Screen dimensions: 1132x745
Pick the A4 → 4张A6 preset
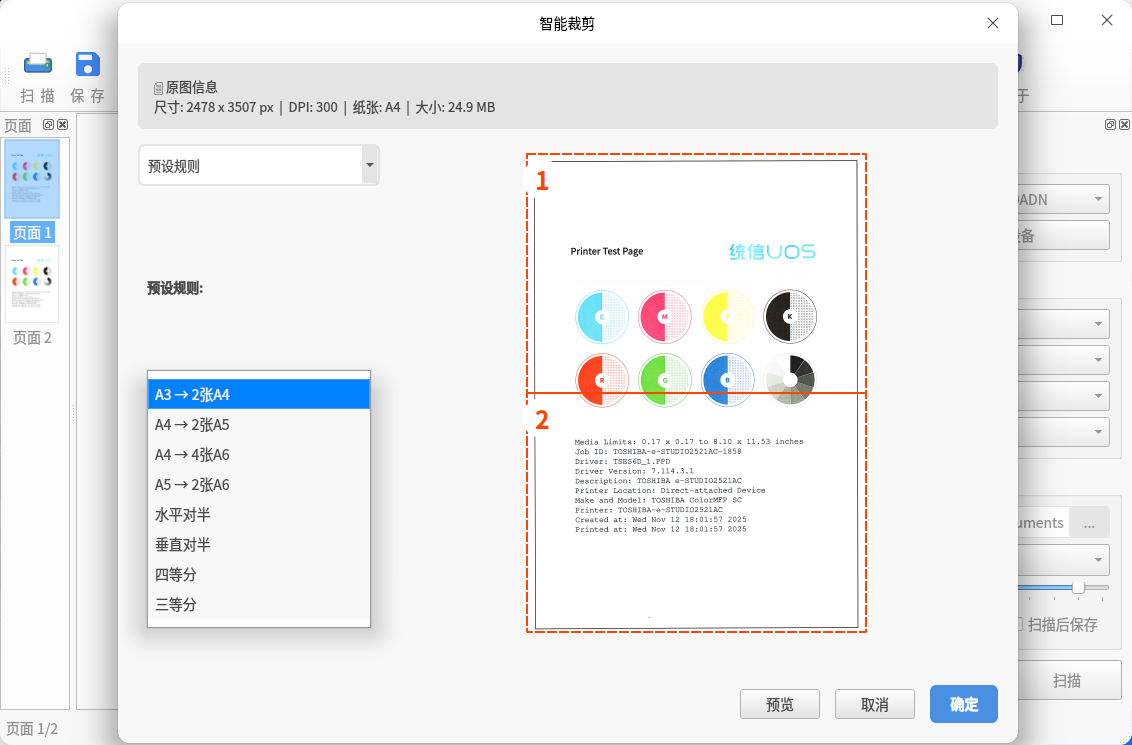258,455
